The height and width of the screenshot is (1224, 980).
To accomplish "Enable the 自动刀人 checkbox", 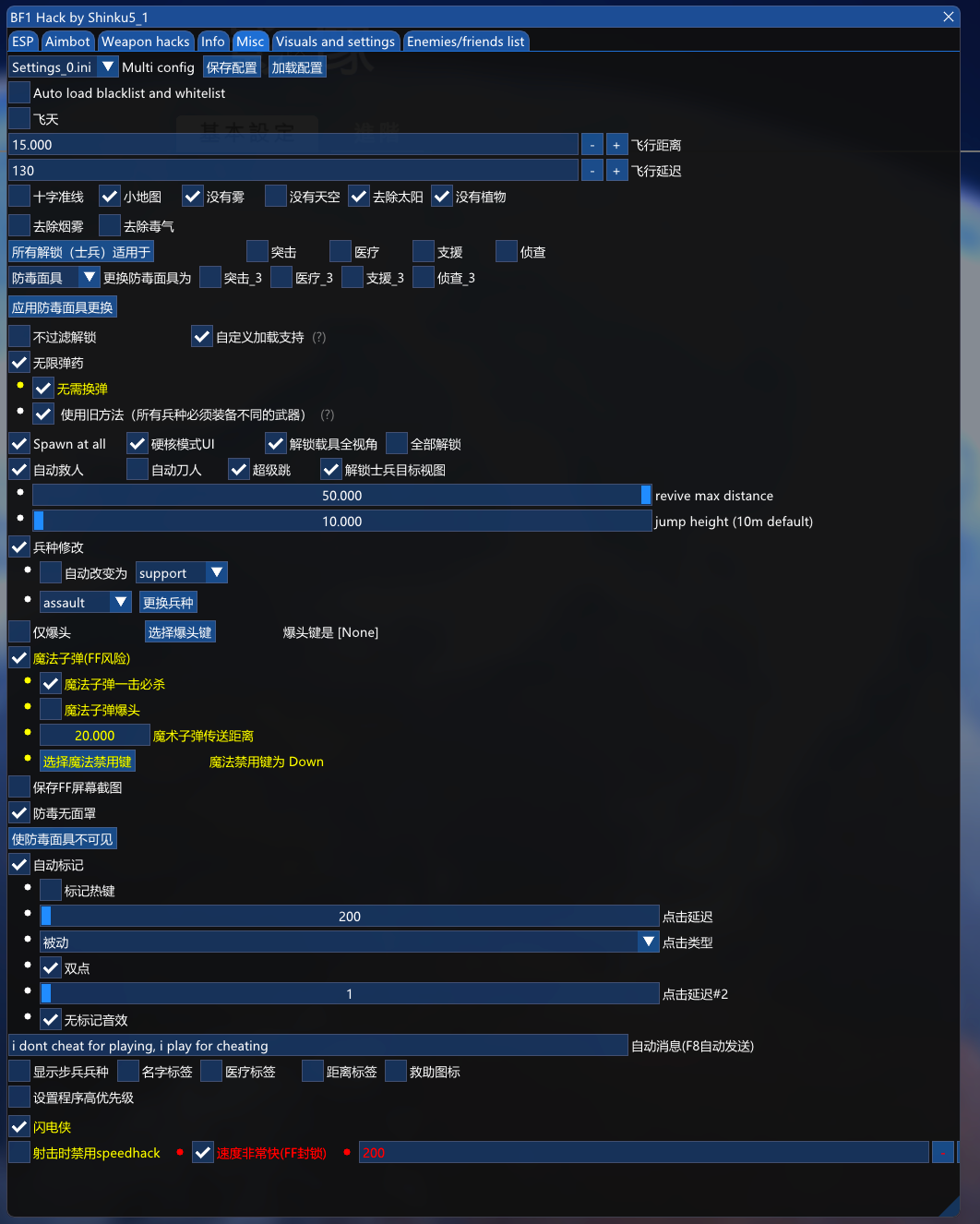I will tap(137, 470).
